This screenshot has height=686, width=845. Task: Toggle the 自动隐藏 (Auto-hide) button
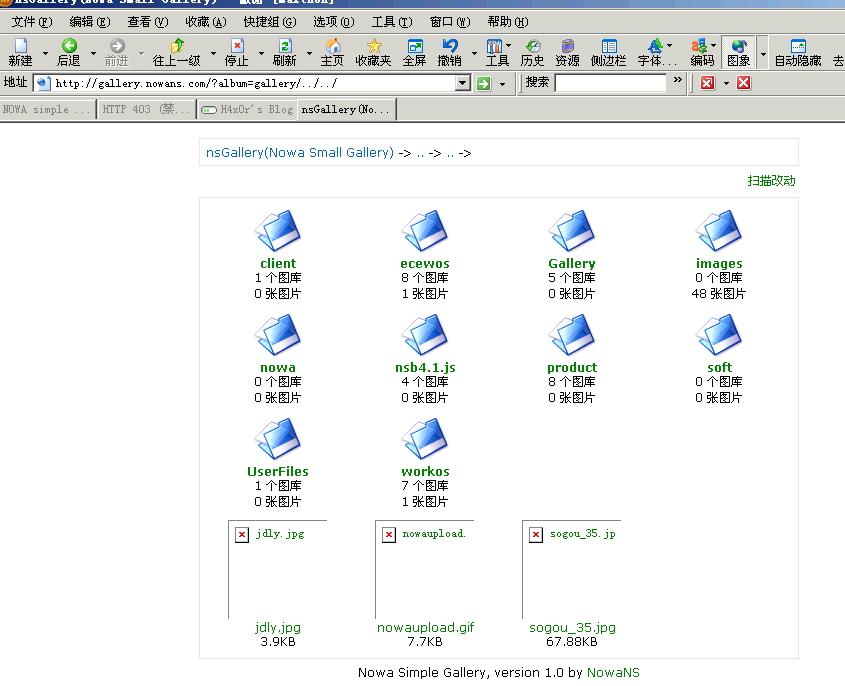click(797, 46)
